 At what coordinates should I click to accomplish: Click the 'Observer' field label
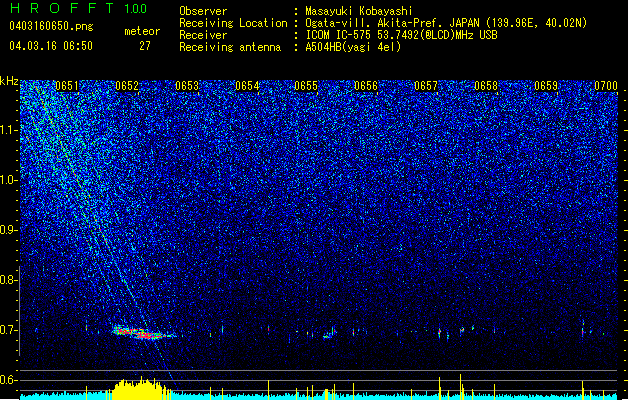click(x=203, y=11)
